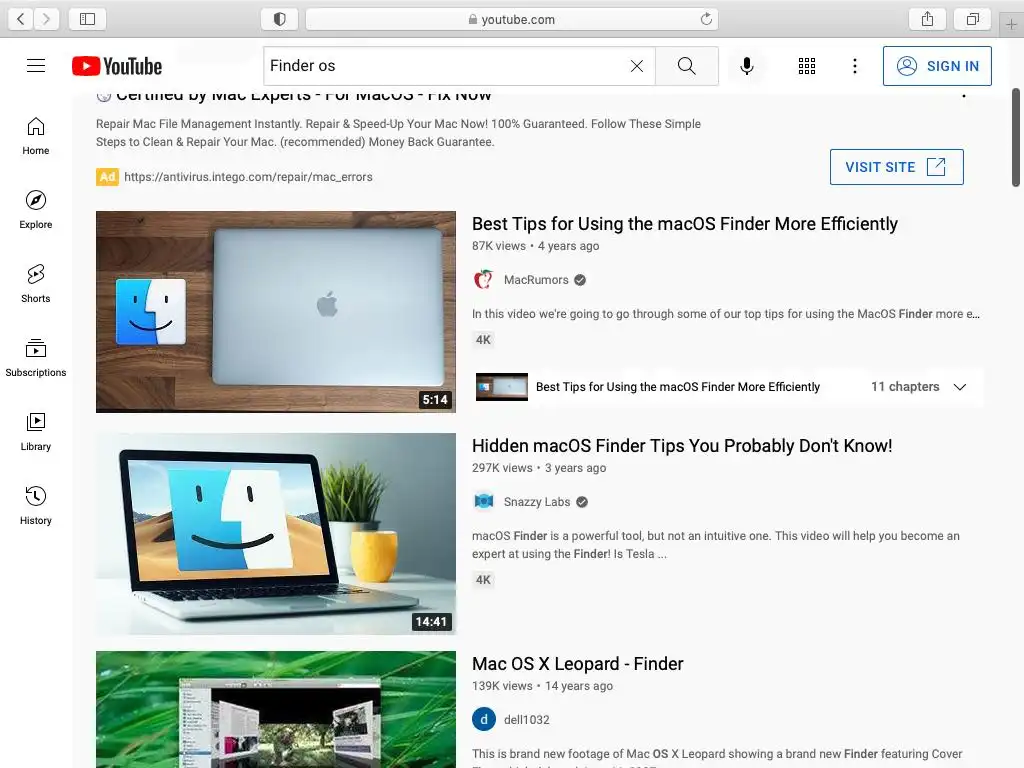Open Shorts in the sidebar
This screenshot has width=1024, height=768.
pos(36,283)
